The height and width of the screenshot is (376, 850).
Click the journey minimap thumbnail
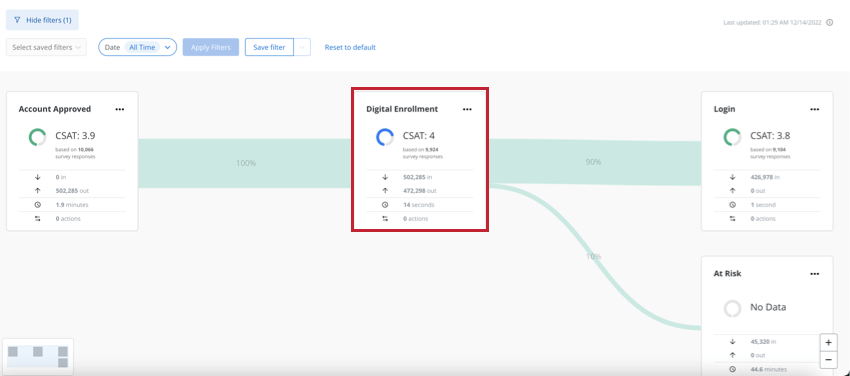coord(38,356)
